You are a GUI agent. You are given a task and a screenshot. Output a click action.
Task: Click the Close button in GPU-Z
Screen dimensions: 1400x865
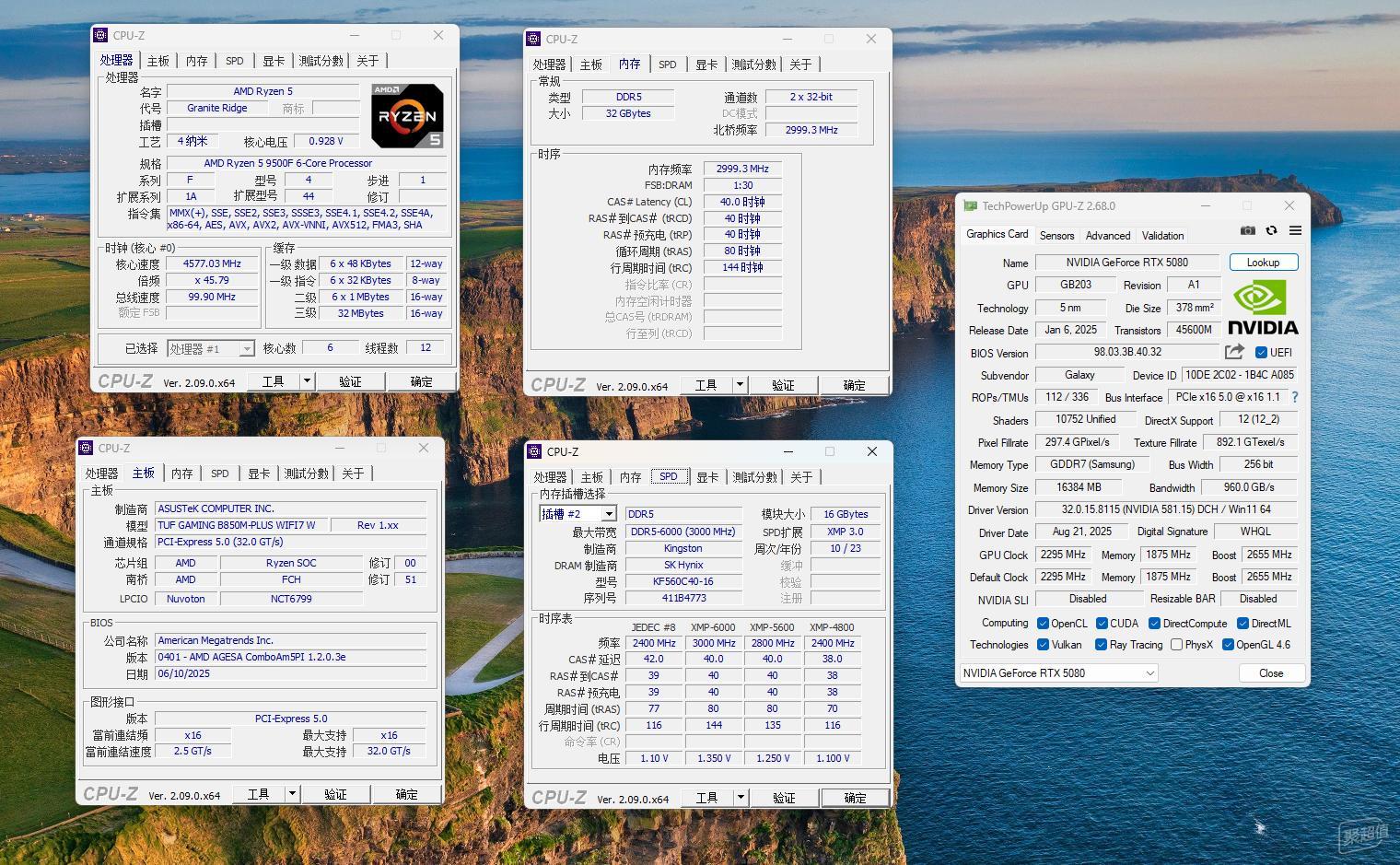1271,673
